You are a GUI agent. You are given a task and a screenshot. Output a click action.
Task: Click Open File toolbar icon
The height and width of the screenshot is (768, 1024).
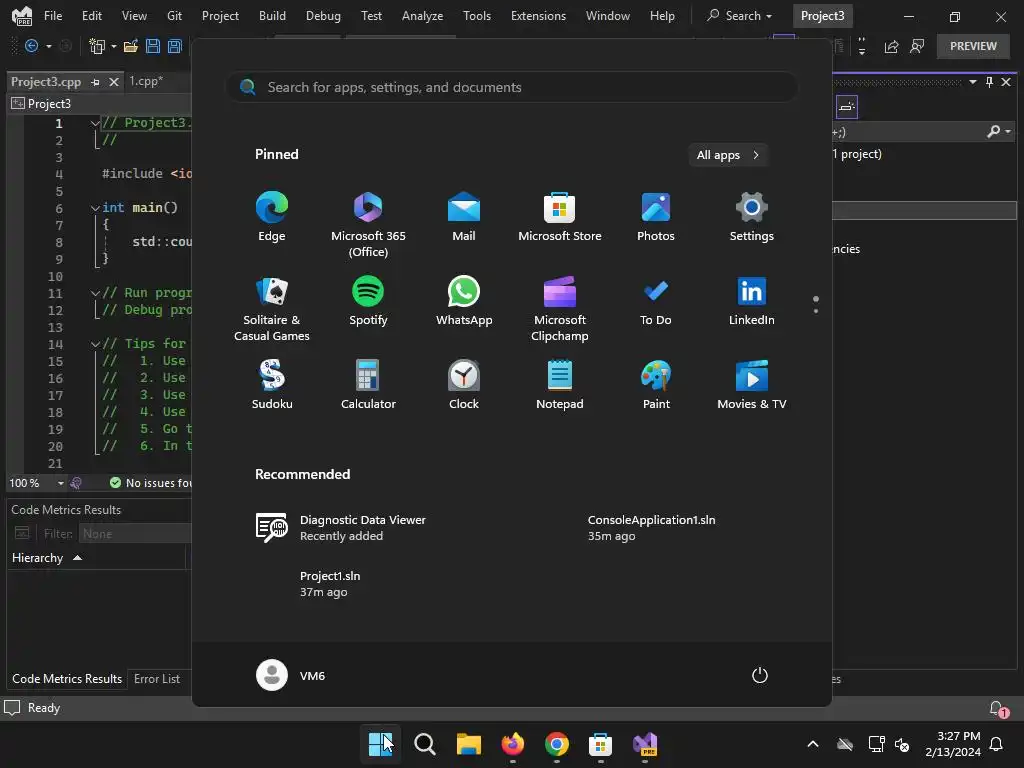(131, 46)
